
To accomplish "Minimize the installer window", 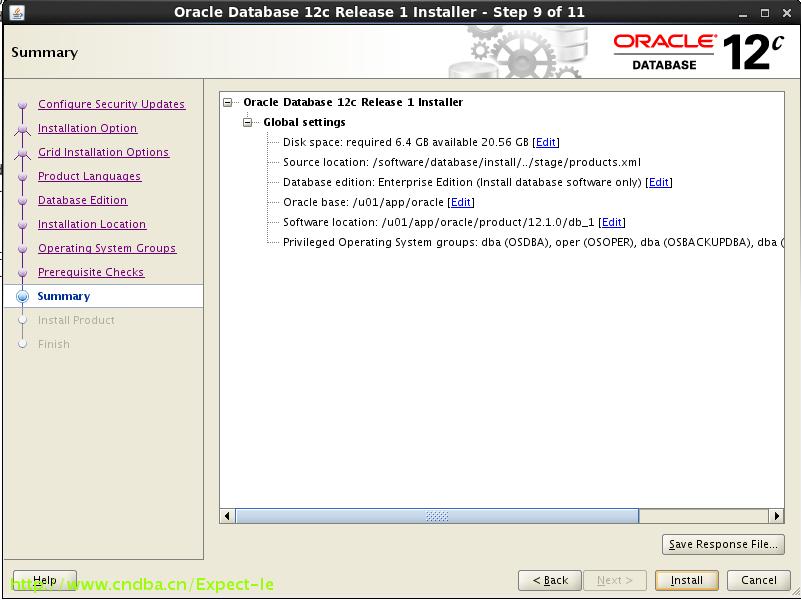I will point(743,14).
